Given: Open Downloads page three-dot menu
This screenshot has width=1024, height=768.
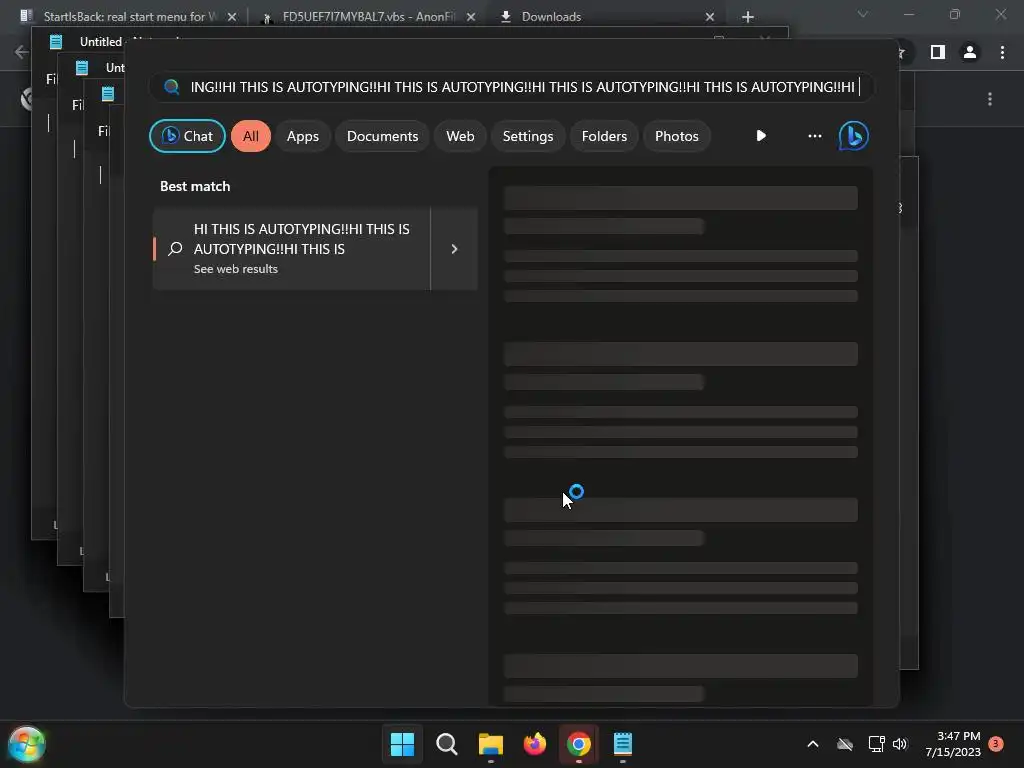Looking at the screenshot, I should coord(990,99).
